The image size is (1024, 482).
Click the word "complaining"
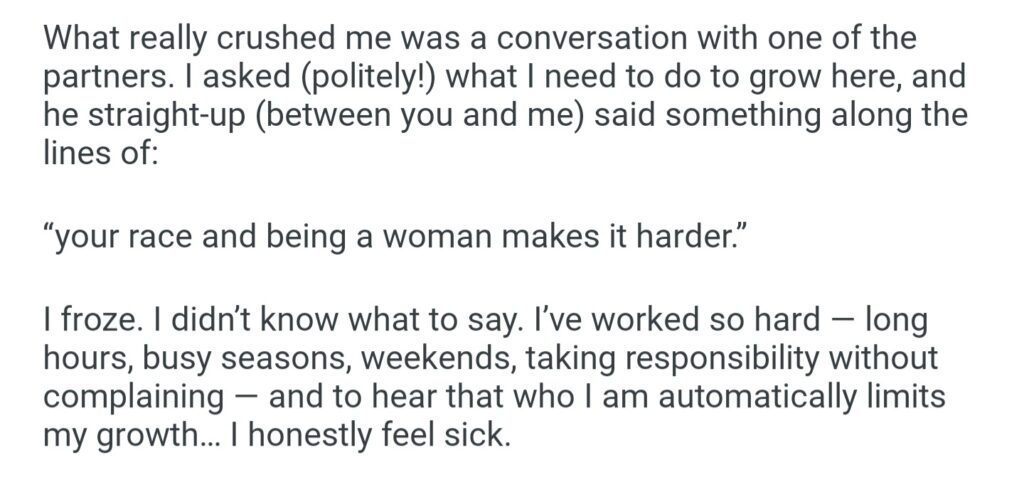[x=135, y=398]
